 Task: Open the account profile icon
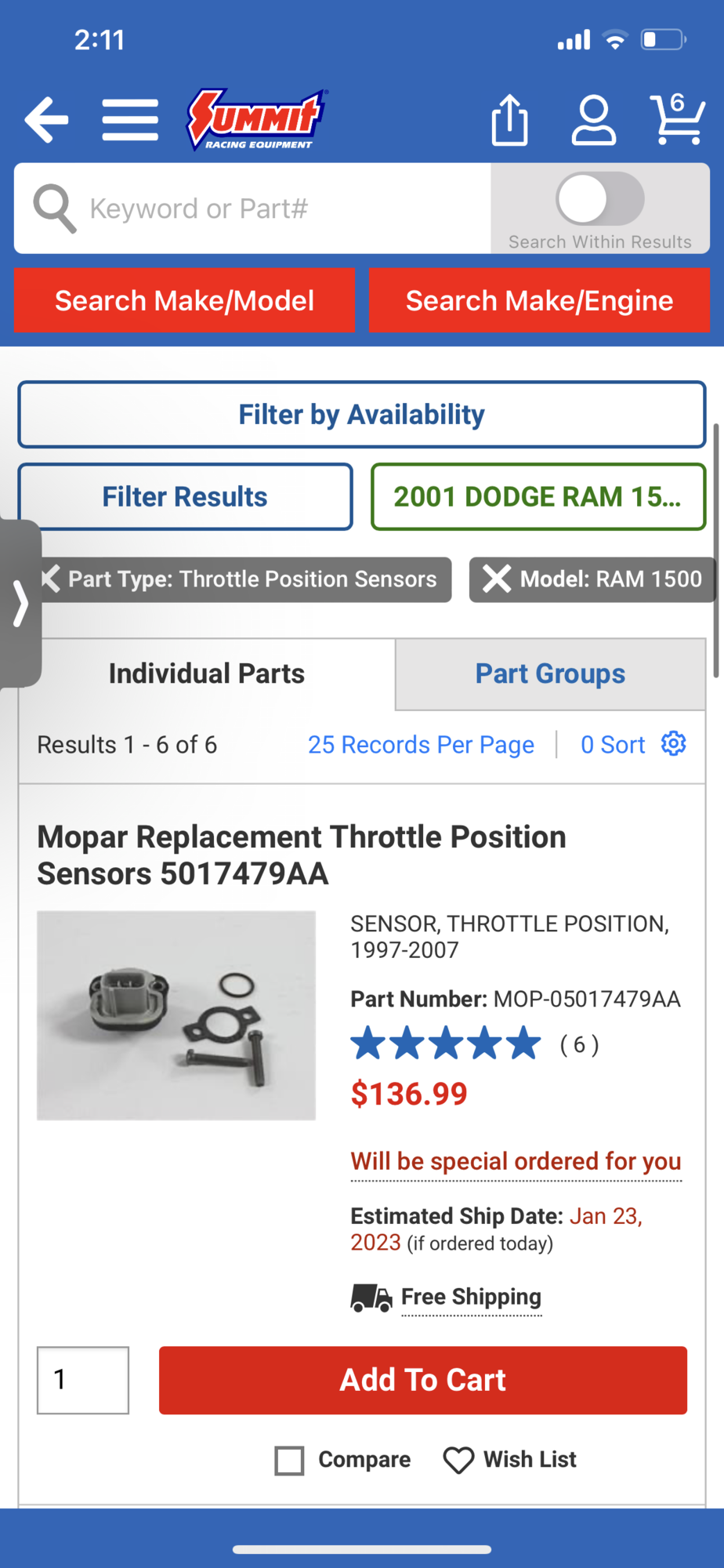point(593,120)
